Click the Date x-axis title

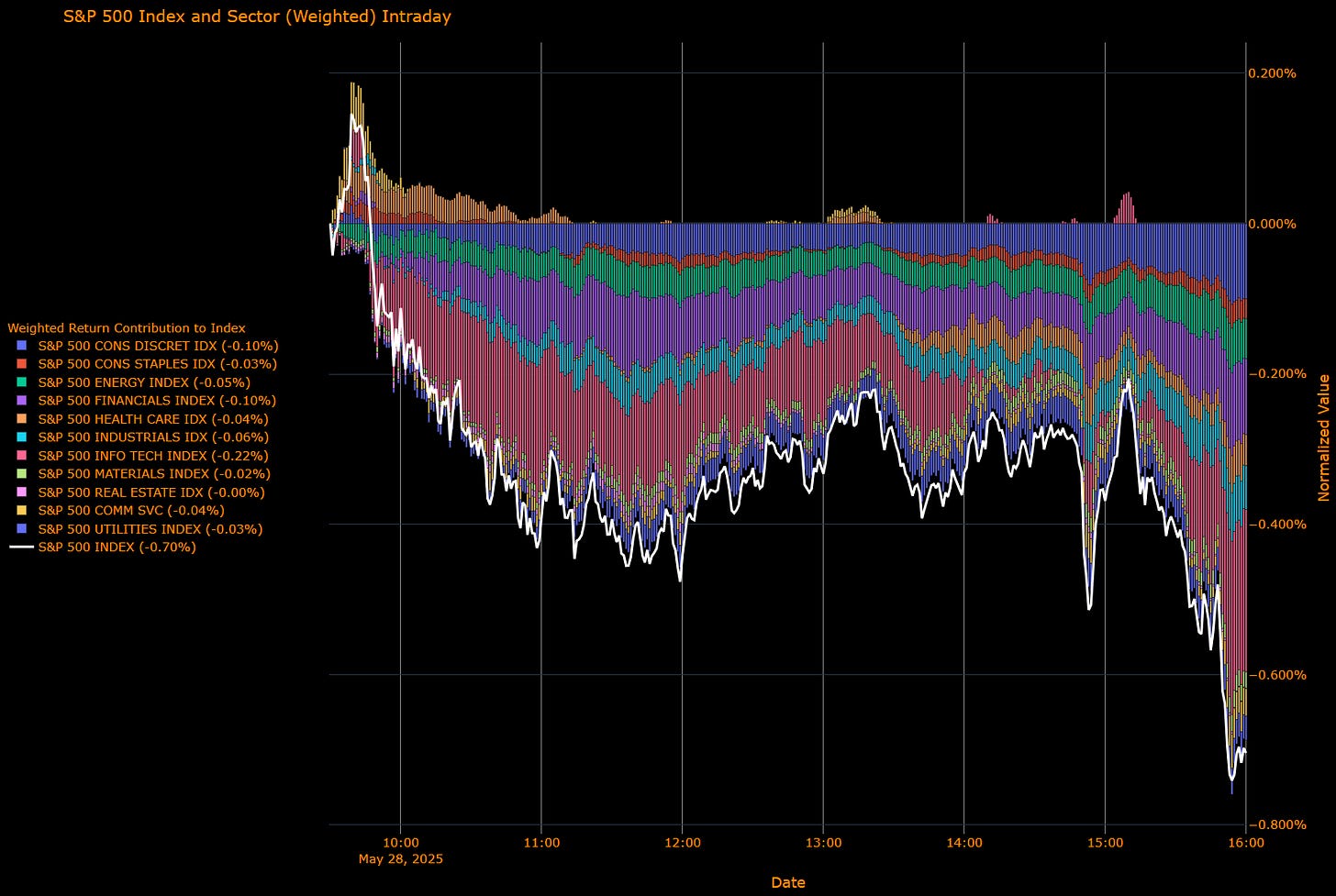(x=788, y=882)
